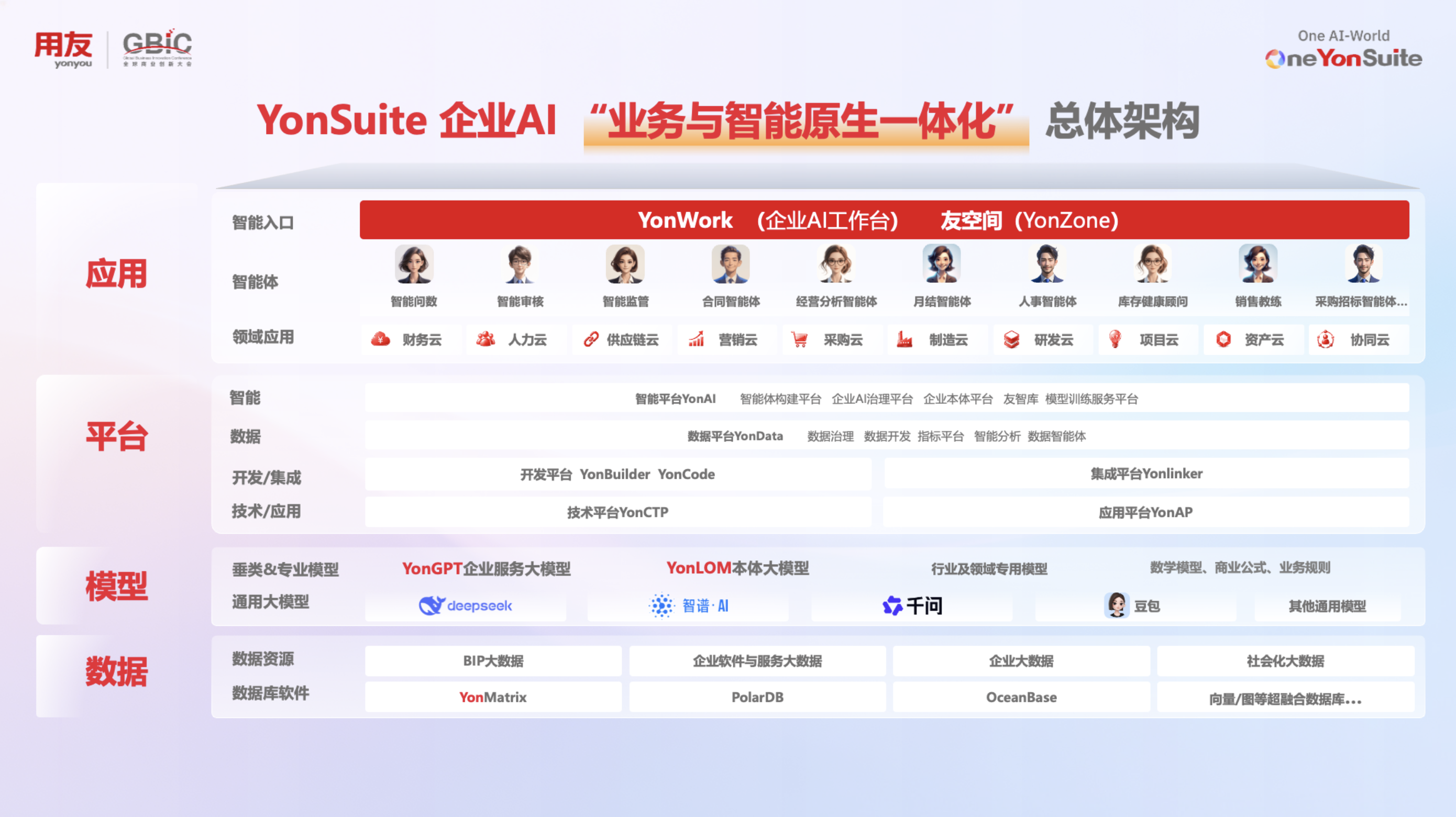Click the 智能平台YonAI text

pyautogui.click(x=676, y=399)
